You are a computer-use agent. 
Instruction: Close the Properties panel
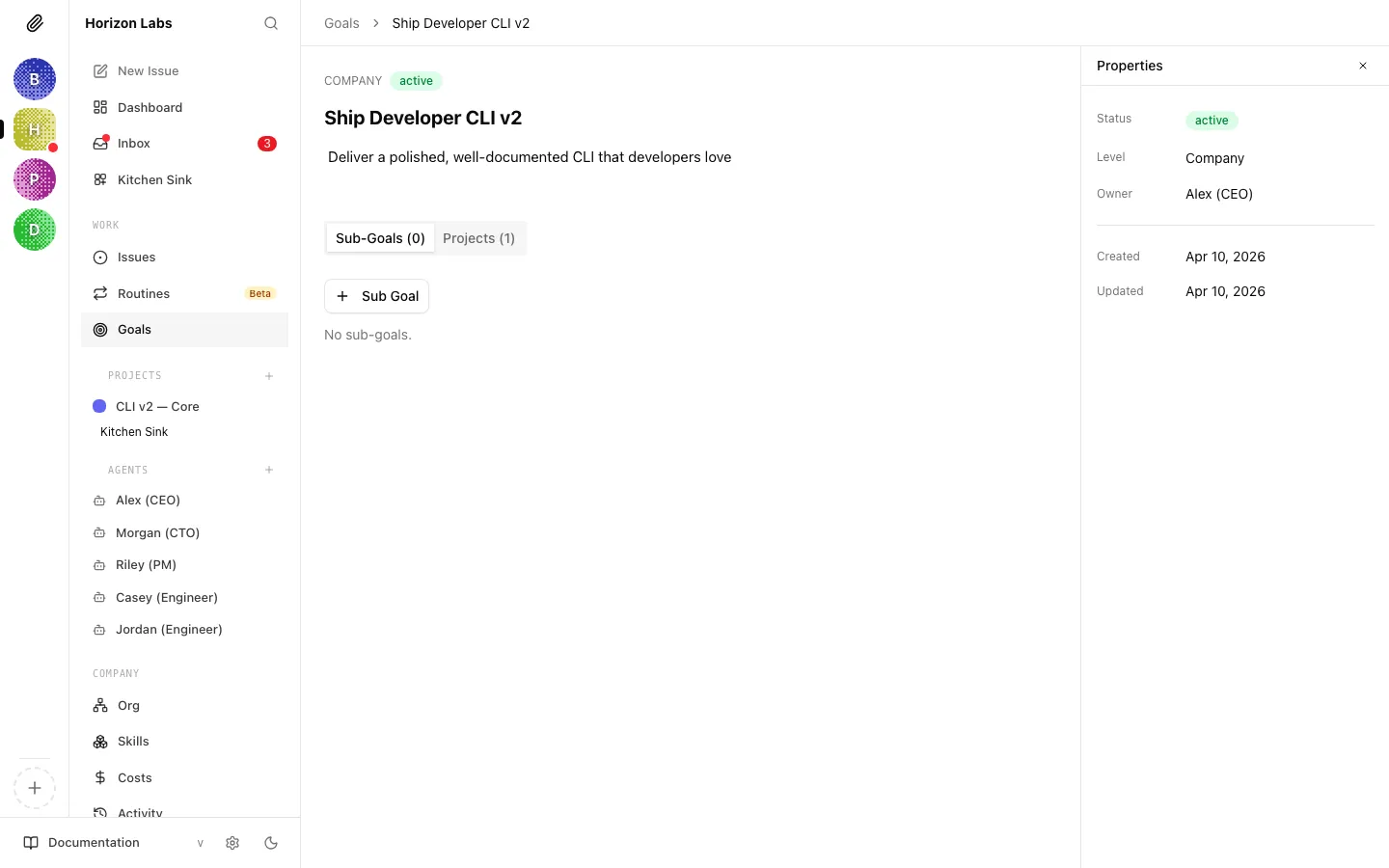click(x=1363, y=66)
